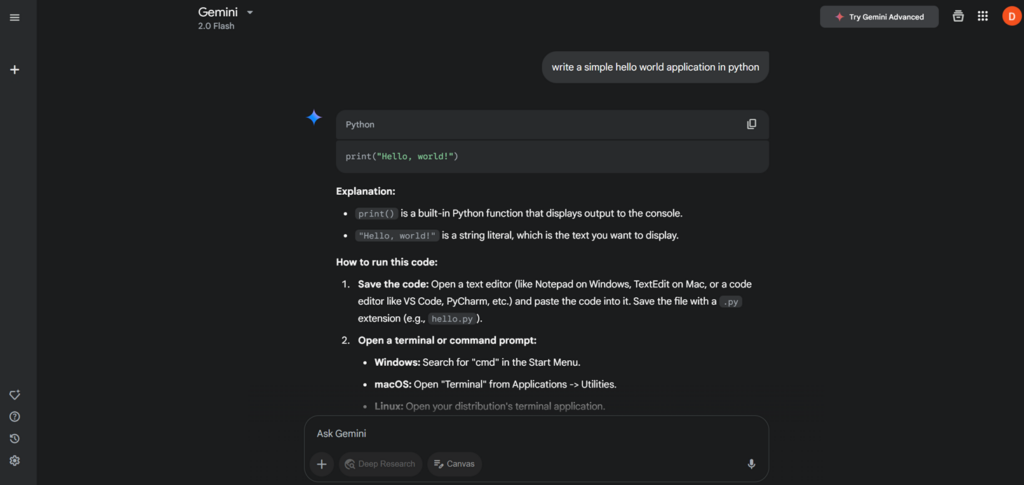Click the Ask Gemini input field
The width and height of the screenshot is (1024, 485).
530,433
